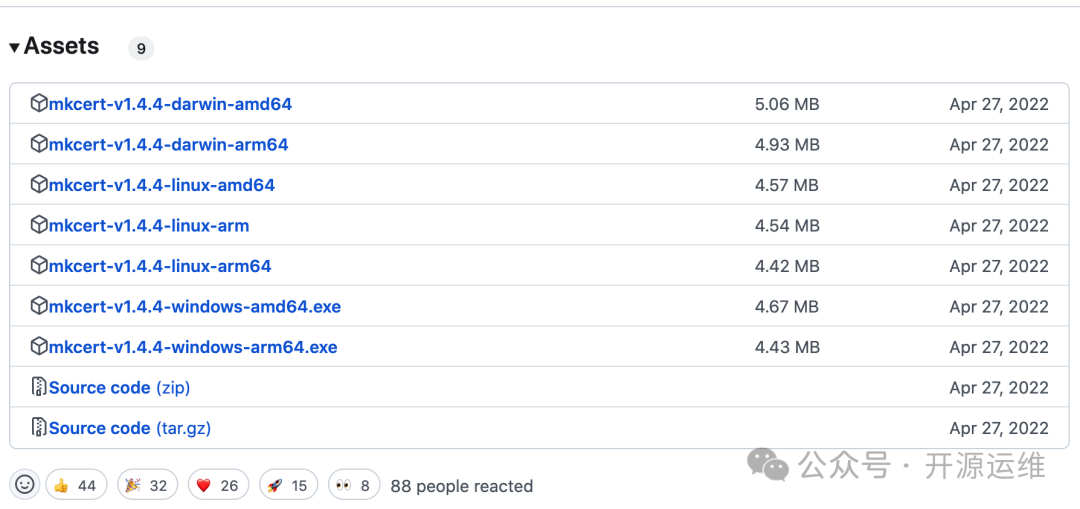
Task: Toggle the eyes reaction with 8
Action: click(x=354, y=486)
